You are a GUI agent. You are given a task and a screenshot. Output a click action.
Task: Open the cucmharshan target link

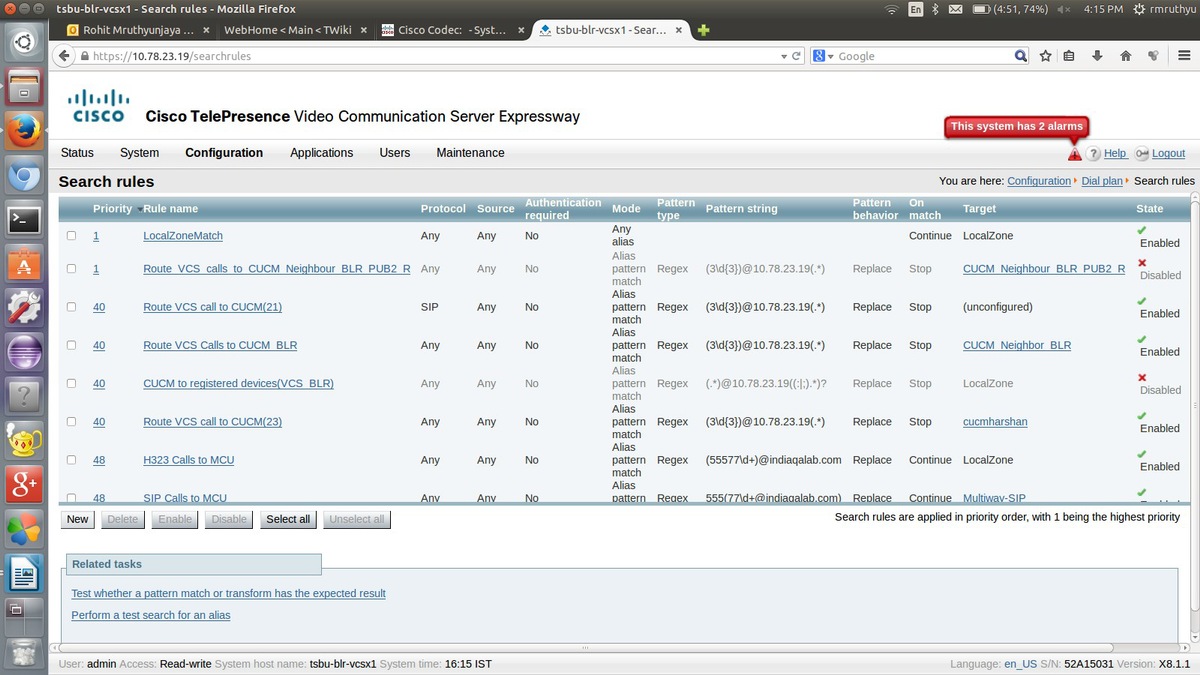tap(995, 422)
